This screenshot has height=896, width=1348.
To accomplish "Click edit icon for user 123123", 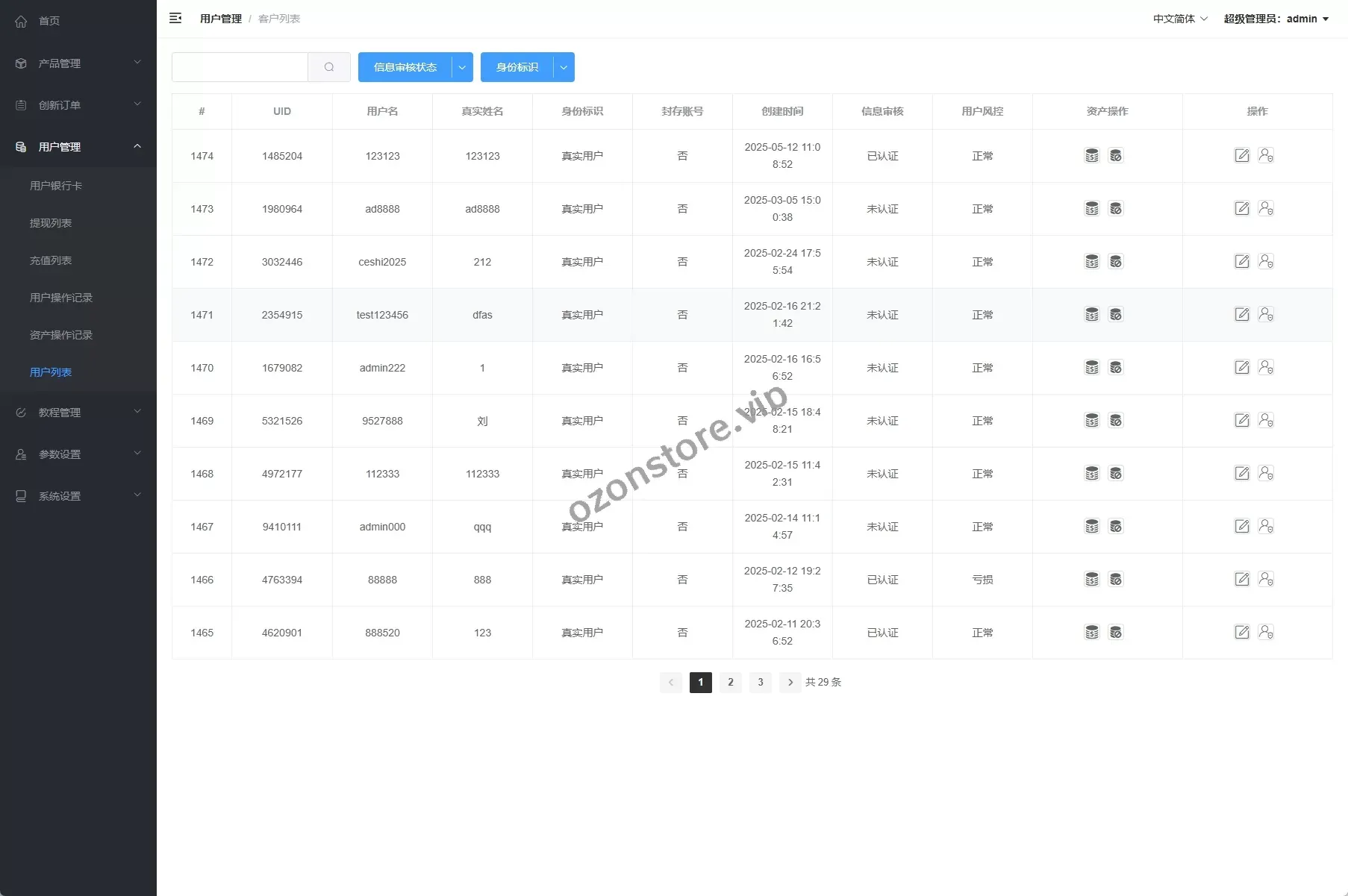I will point(1241,156).
